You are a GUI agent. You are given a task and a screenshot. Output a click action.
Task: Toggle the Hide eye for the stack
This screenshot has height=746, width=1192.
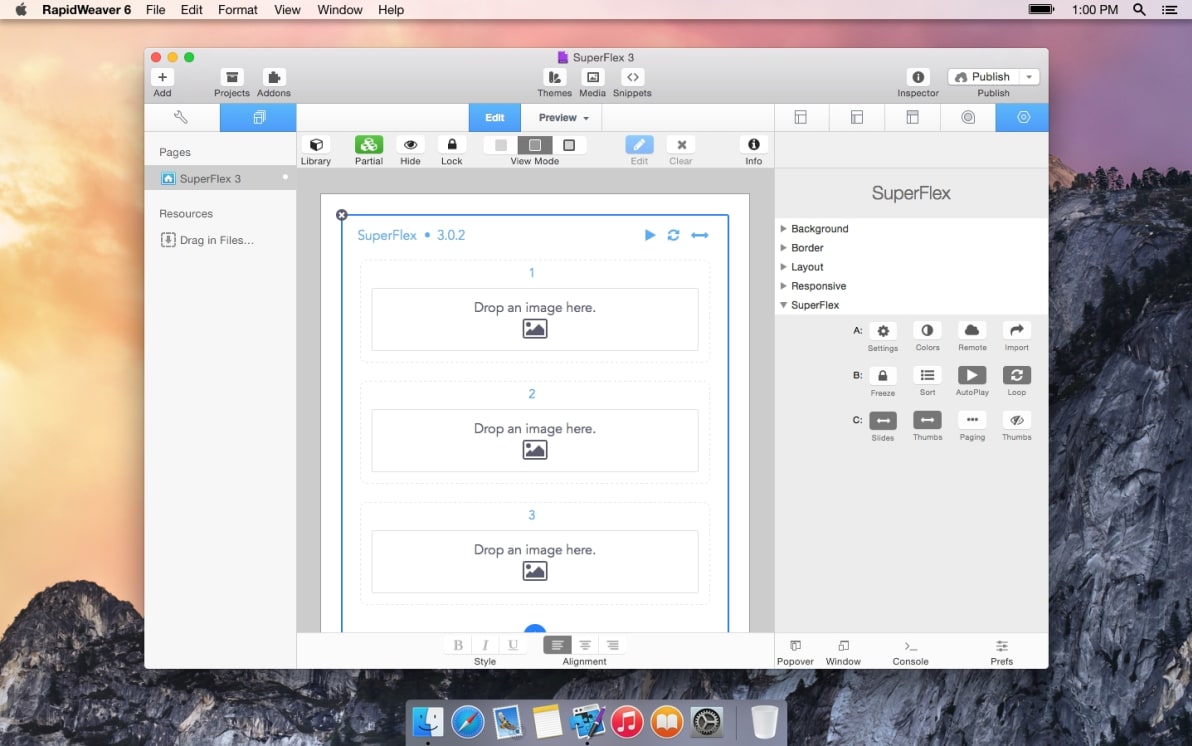(411, 144)
